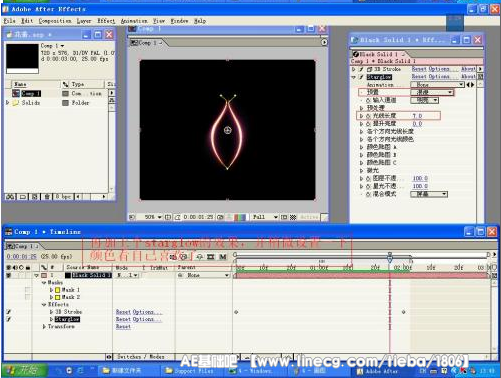Click the 3D Stroke effect icon in Effect Controls
Screen dimensions: 501x378
click(x=369, y=69)
